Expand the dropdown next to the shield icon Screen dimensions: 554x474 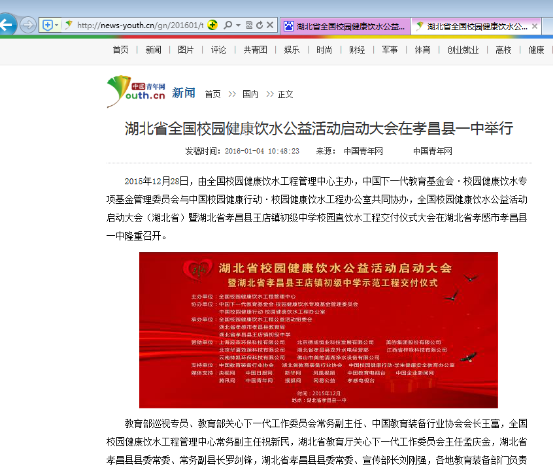[x=57, y=25]
